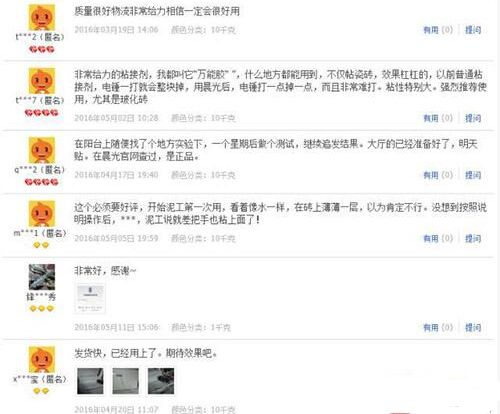Click red heart rating icons under t***7

tap(41, 113)
